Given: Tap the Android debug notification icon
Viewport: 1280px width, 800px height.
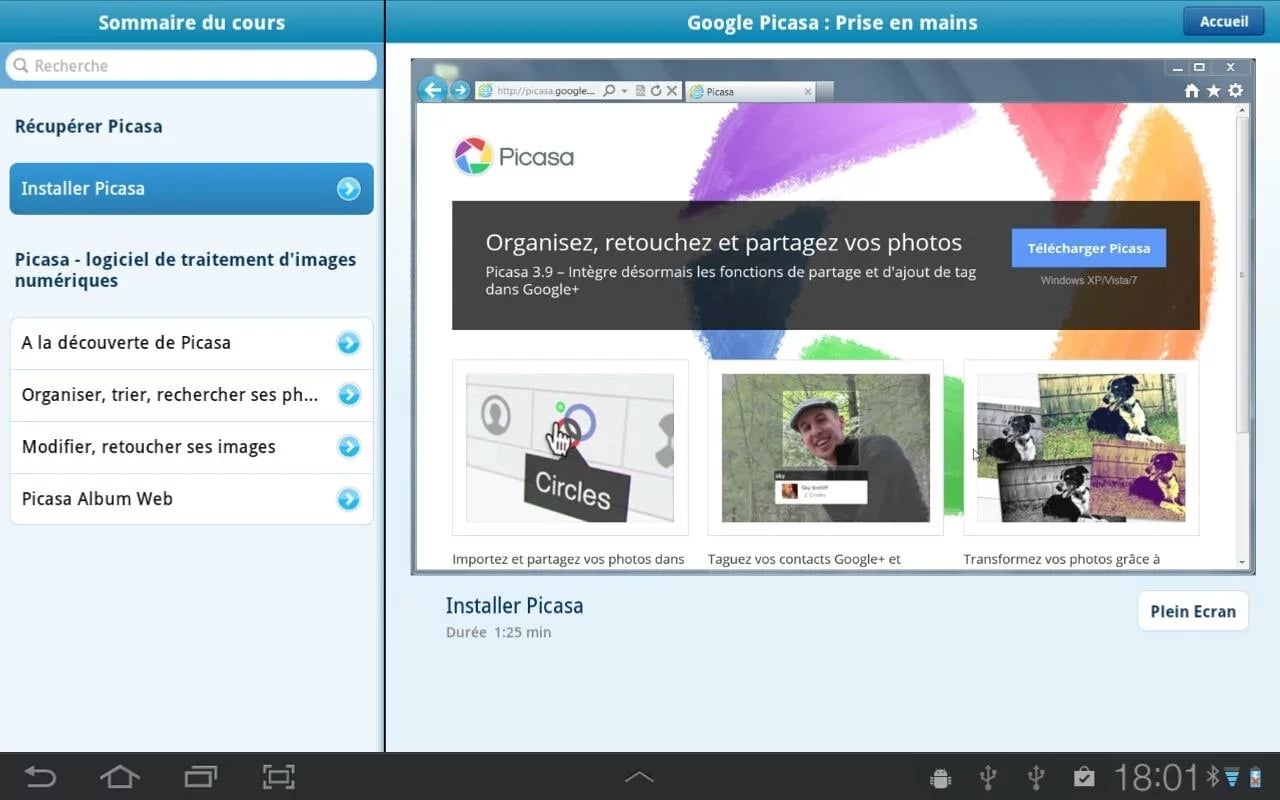Looking at the screenshot, I should pyautogui.click(x=939, y=778).
